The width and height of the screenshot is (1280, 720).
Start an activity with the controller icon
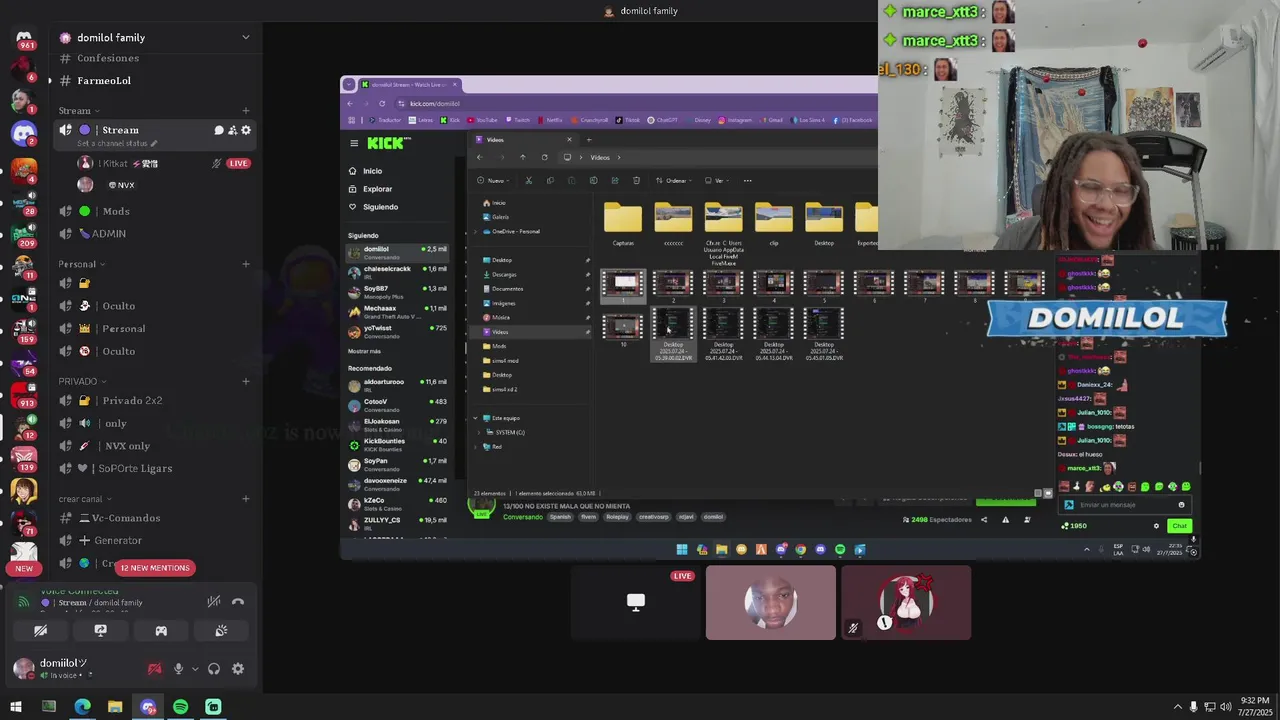(x=161, y=631)
